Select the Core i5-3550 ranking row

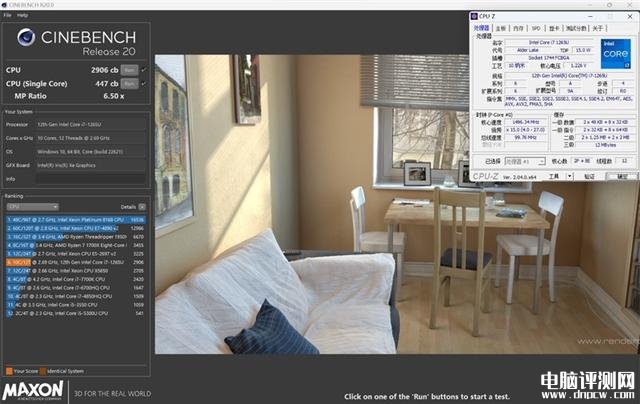tap(76, 305)
